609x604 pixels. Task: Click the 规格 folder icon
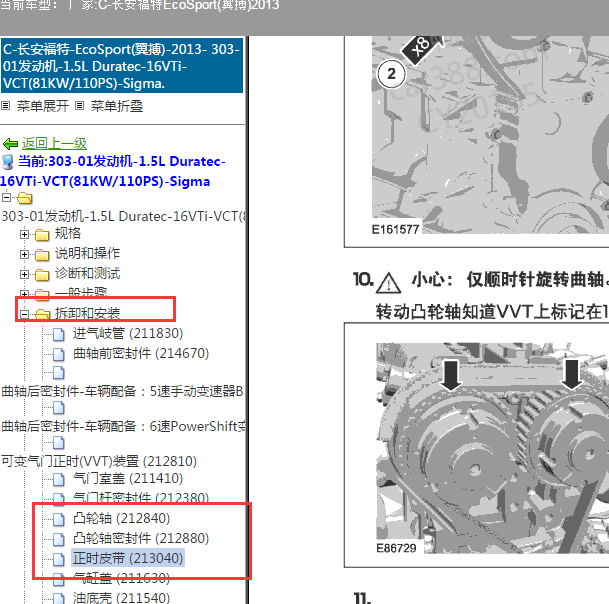[42, 235]
